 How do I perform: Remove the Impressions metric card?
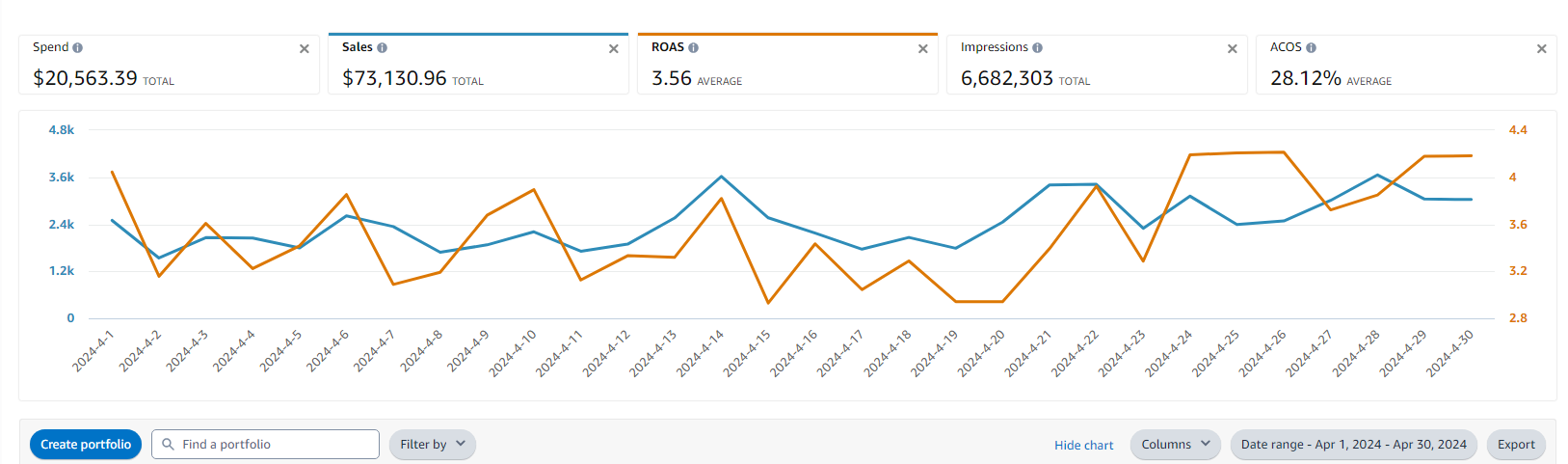1233,48
